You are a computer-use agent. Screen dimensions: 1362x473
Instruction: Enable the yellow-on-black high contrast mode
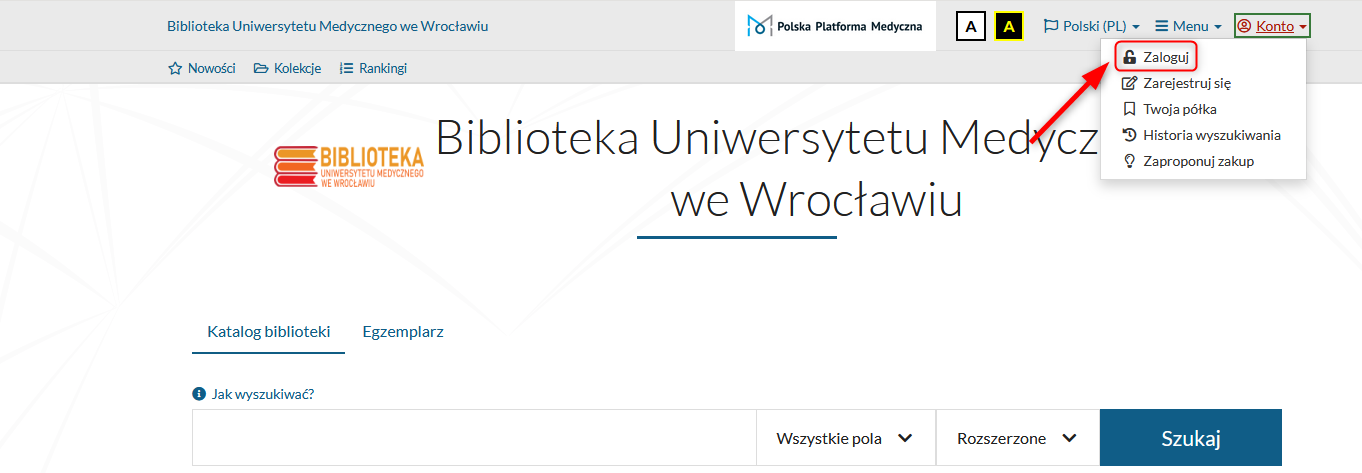pyautogui.click(x=1009, y=27)
